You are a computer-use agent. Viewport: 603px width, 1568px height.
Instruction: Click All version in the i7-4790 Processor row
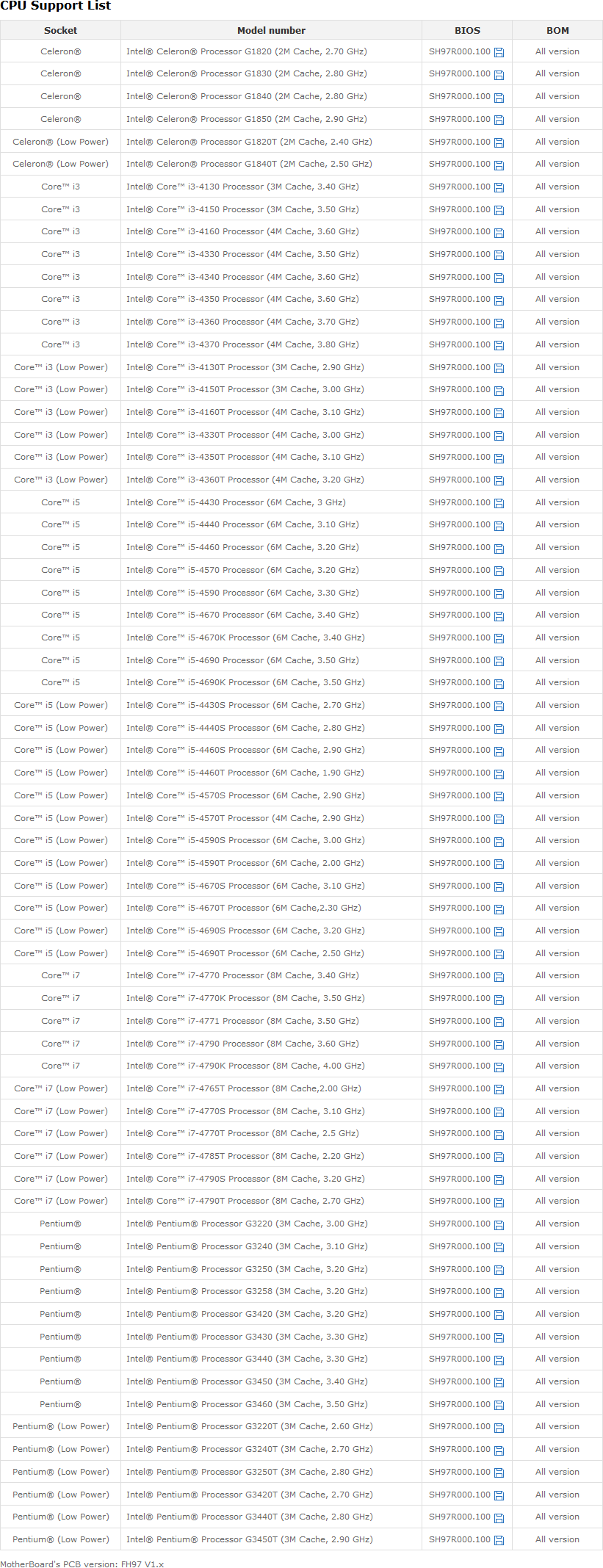click(x=557, y=1044)
